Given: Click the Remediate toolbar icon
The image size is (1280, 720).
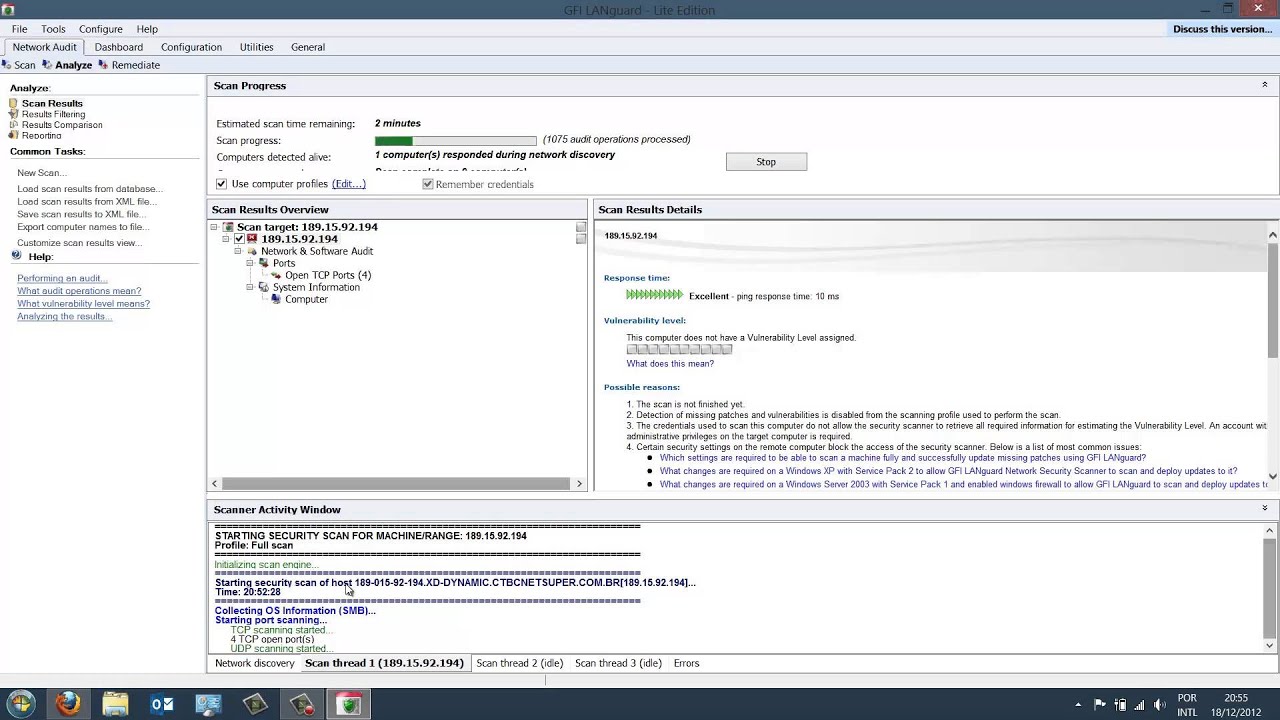Looking at the screenshot, I should pyautogui.click(x=103, y=65).
